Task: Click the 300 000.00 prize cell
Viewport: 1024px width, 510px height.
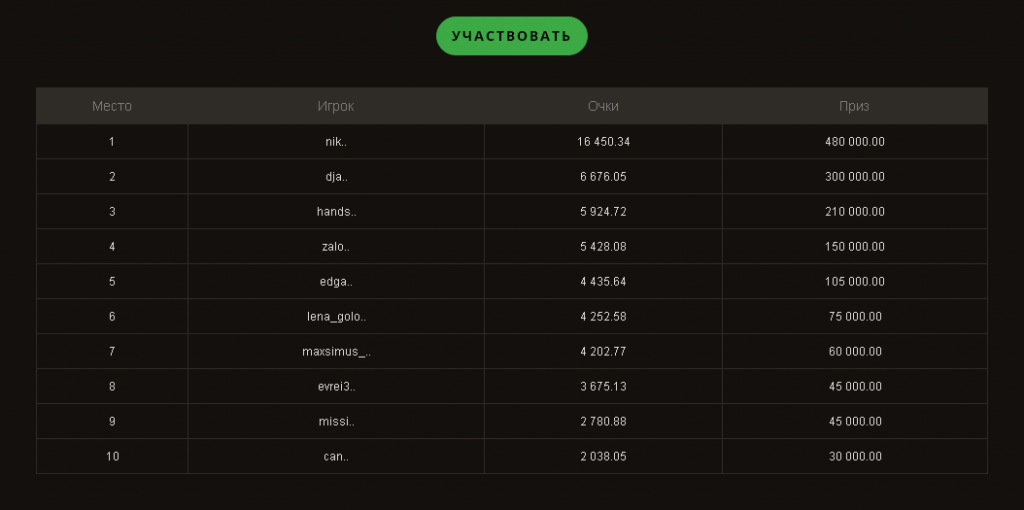Action: pos(854,177)
